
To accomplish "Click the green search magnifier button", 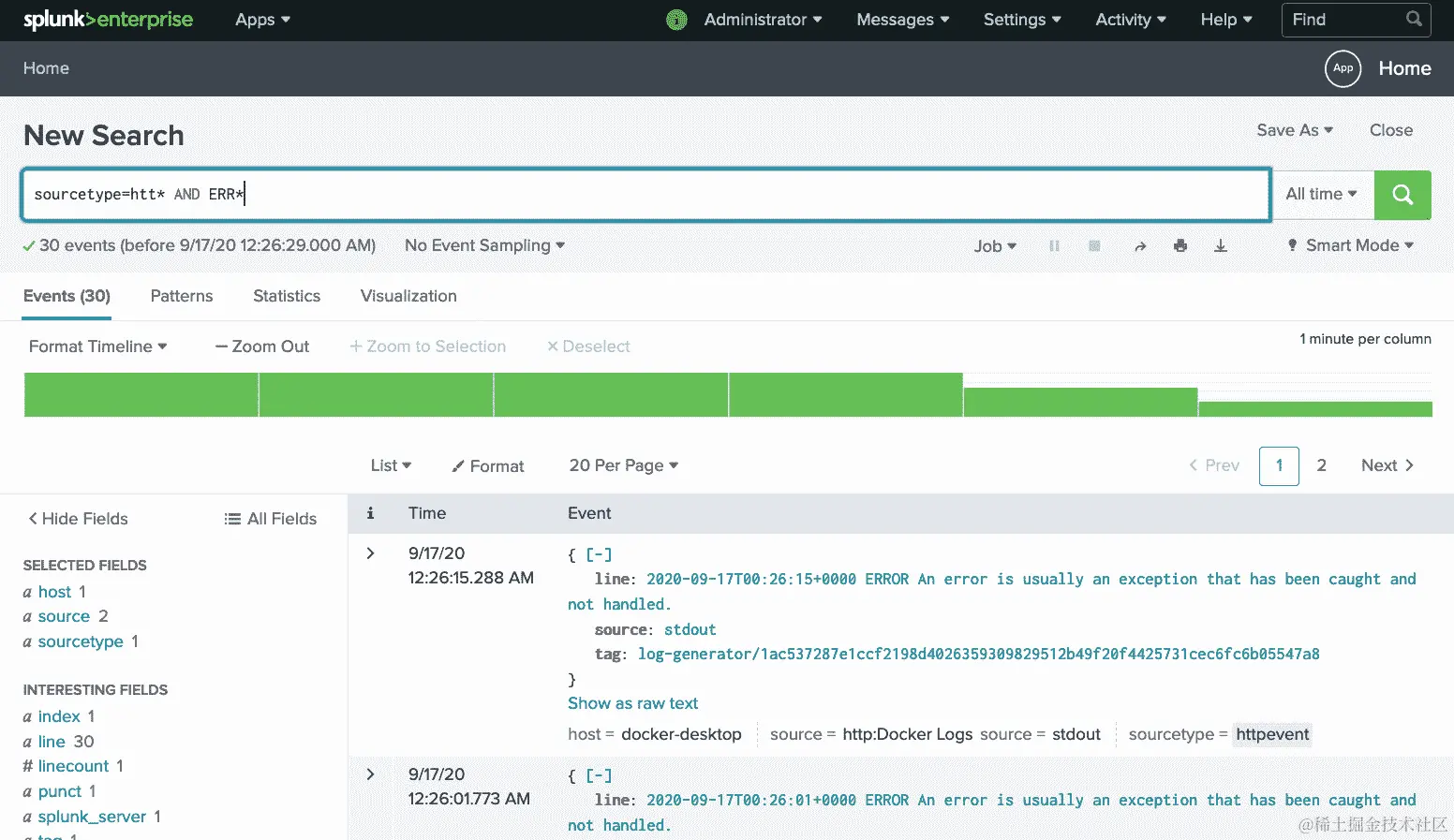I will 1402,195.
